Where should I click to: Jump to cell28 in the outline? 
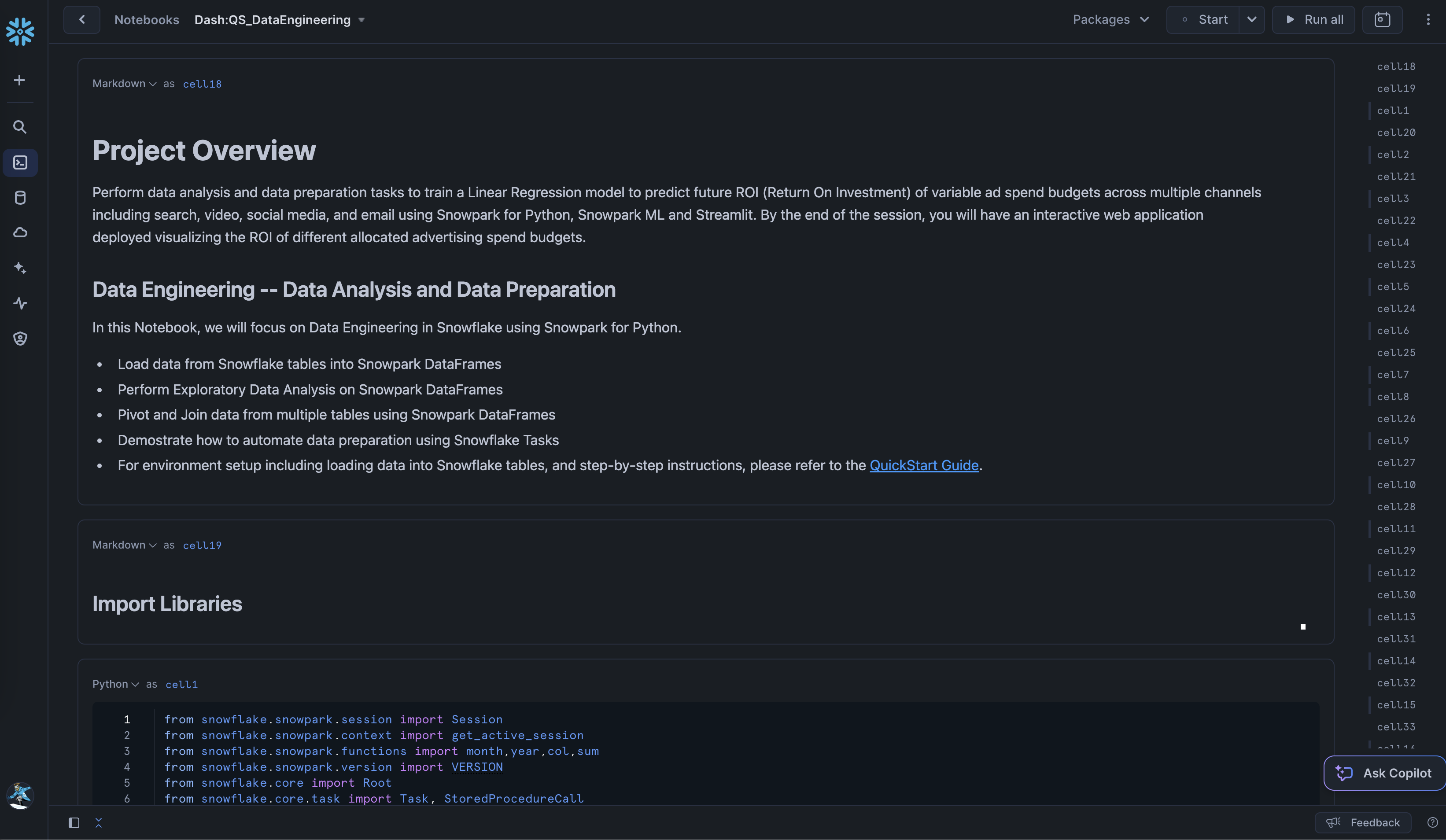point(1395,507)
